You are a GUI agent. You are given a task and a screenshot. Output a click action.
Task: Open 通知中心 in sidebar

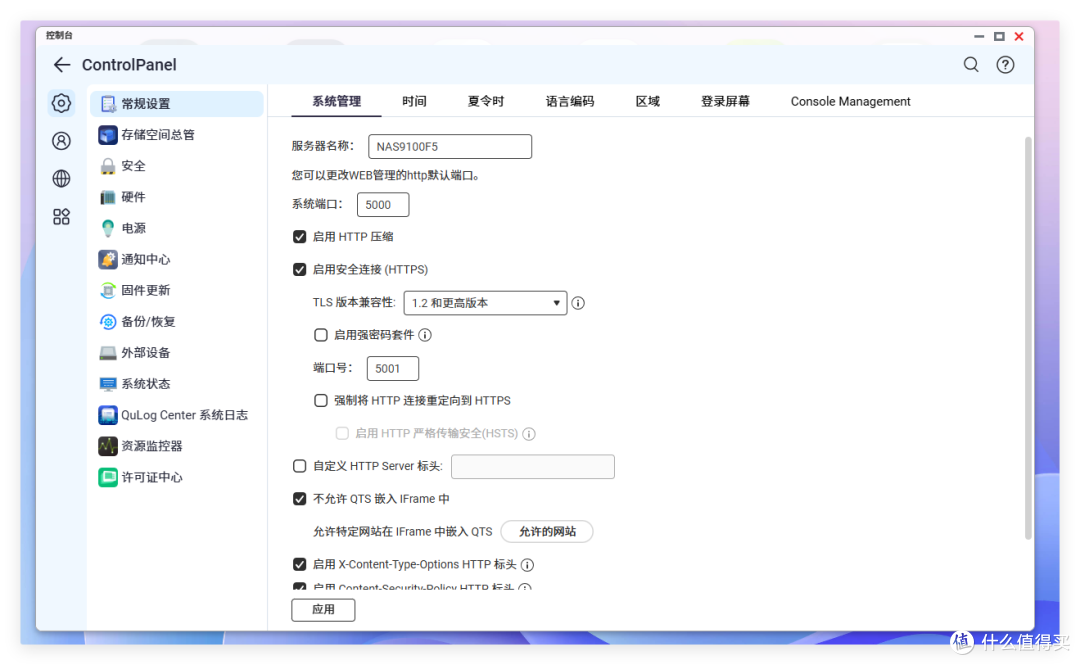(176, 259)
